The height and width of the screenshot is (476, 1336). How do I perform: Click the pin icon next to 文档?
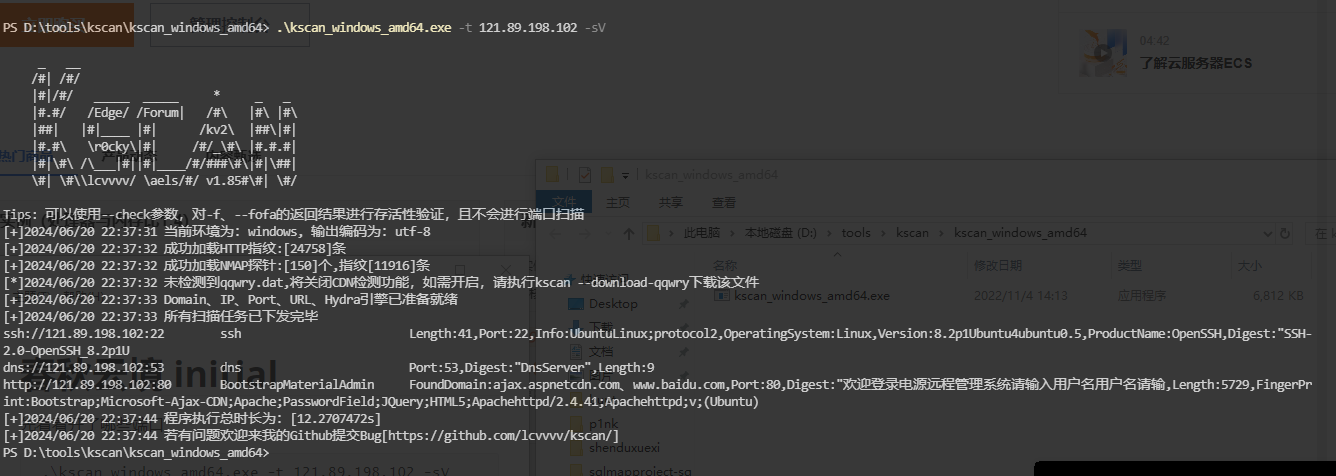pyautogui.click(x=683, y=352)
